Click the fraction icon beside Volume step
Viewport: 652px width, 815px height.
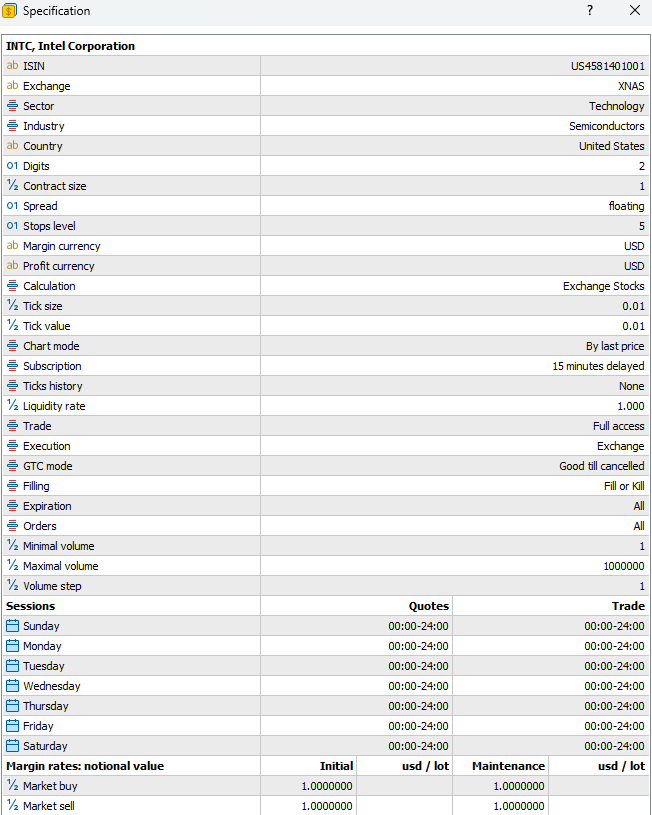point(12,586)
